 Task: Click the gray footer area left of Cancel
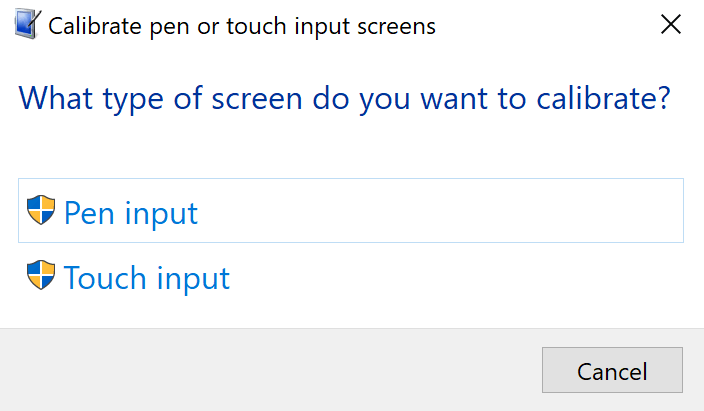point(270,370)
